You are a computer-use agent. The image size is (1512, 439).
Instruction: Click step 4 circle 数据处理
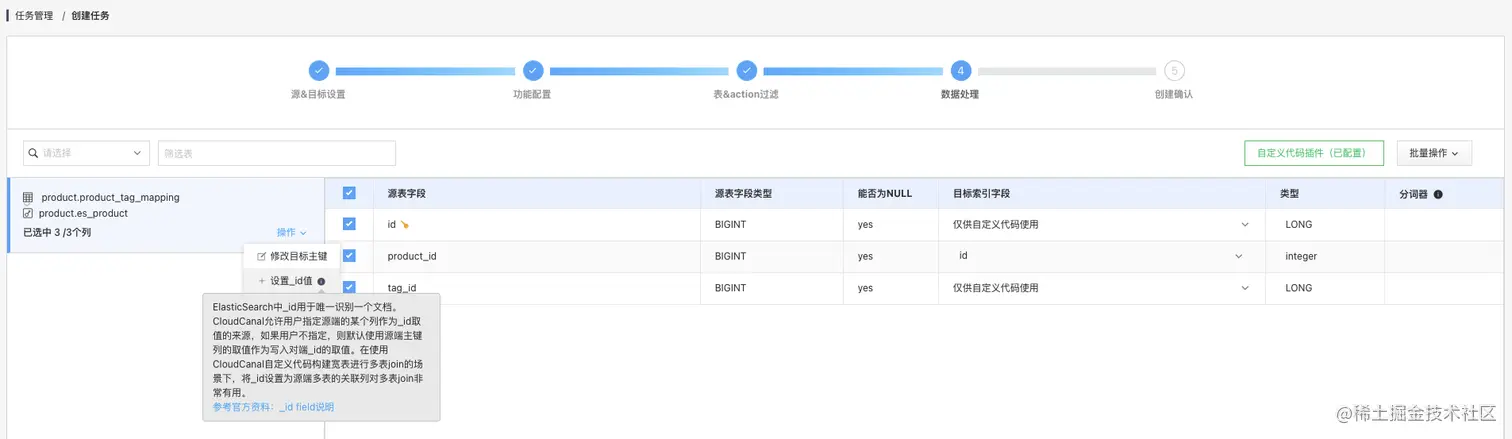point(960,71)
